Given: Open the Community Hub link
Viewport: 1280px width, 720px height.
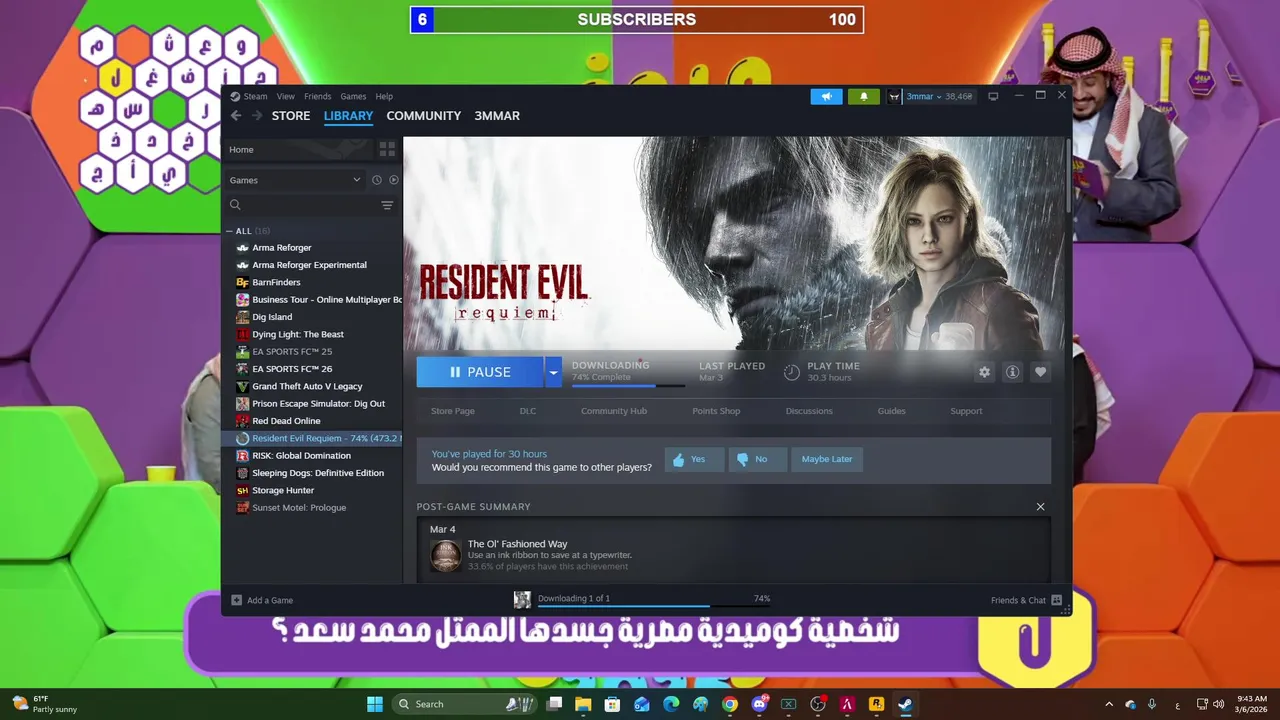Looking at the screenshot, I should tap(614, 411).
